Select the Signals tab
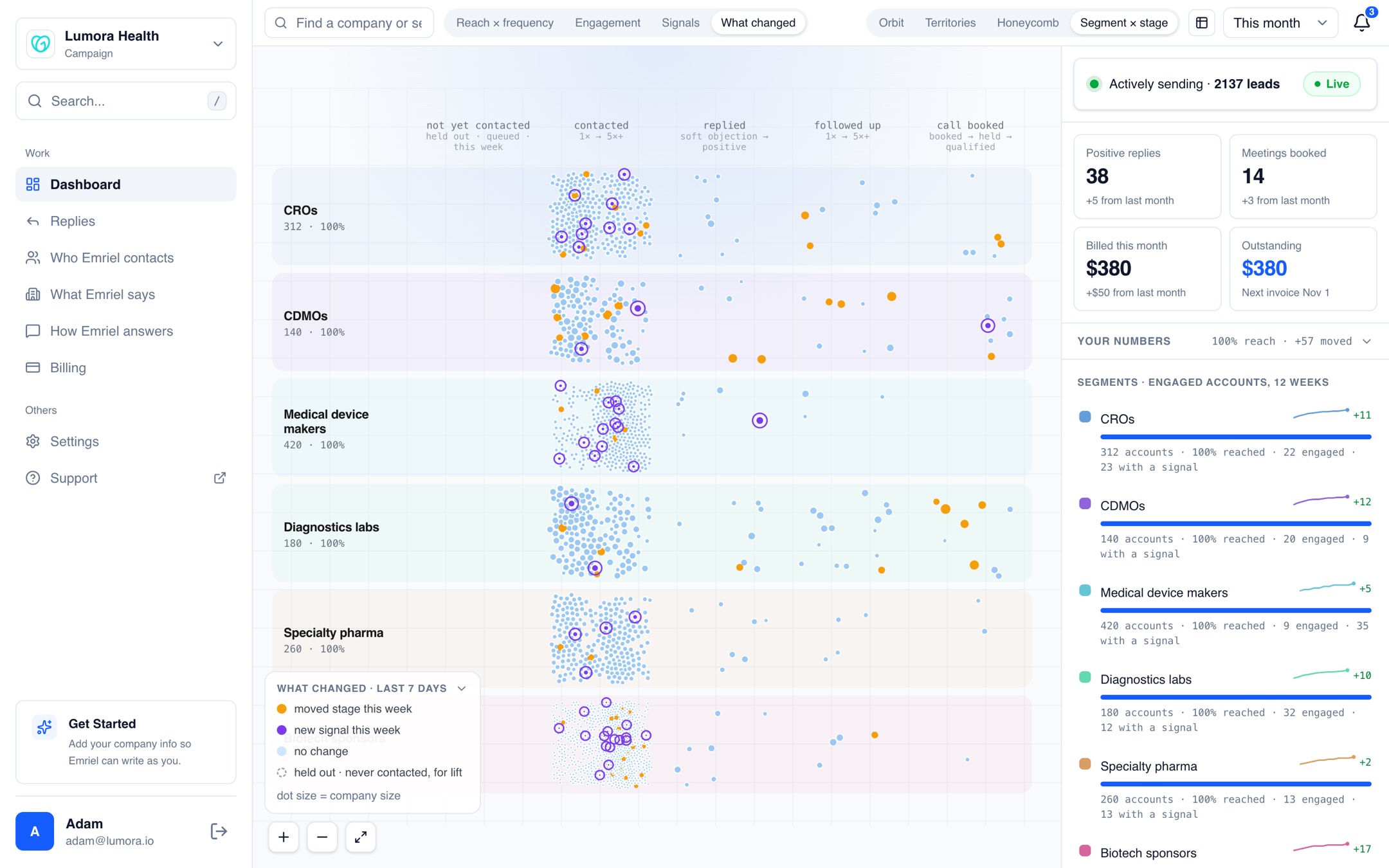Screen dimensions: 1389x868 tap(680, 23)
